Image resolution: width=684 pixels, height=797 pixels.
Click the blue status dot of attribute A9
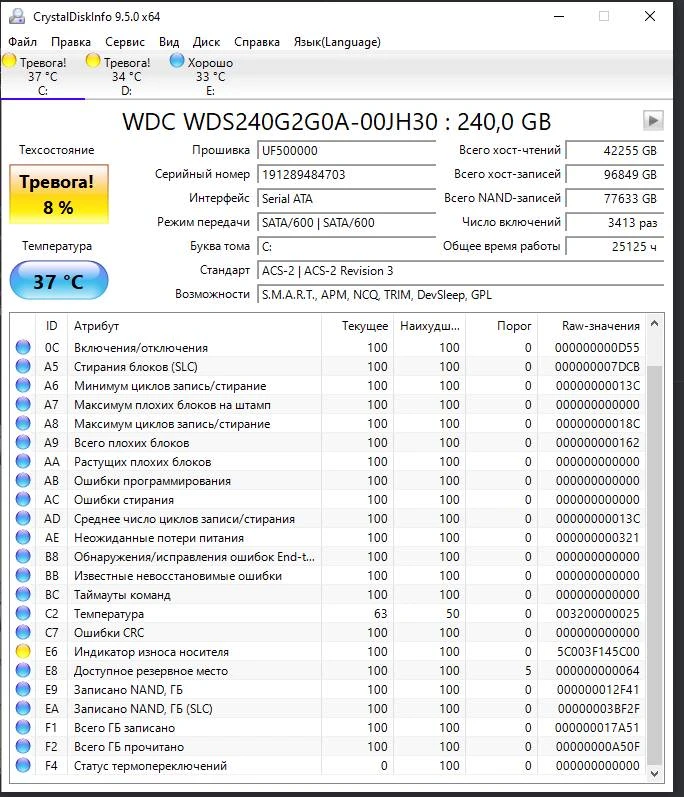(23, 442)
